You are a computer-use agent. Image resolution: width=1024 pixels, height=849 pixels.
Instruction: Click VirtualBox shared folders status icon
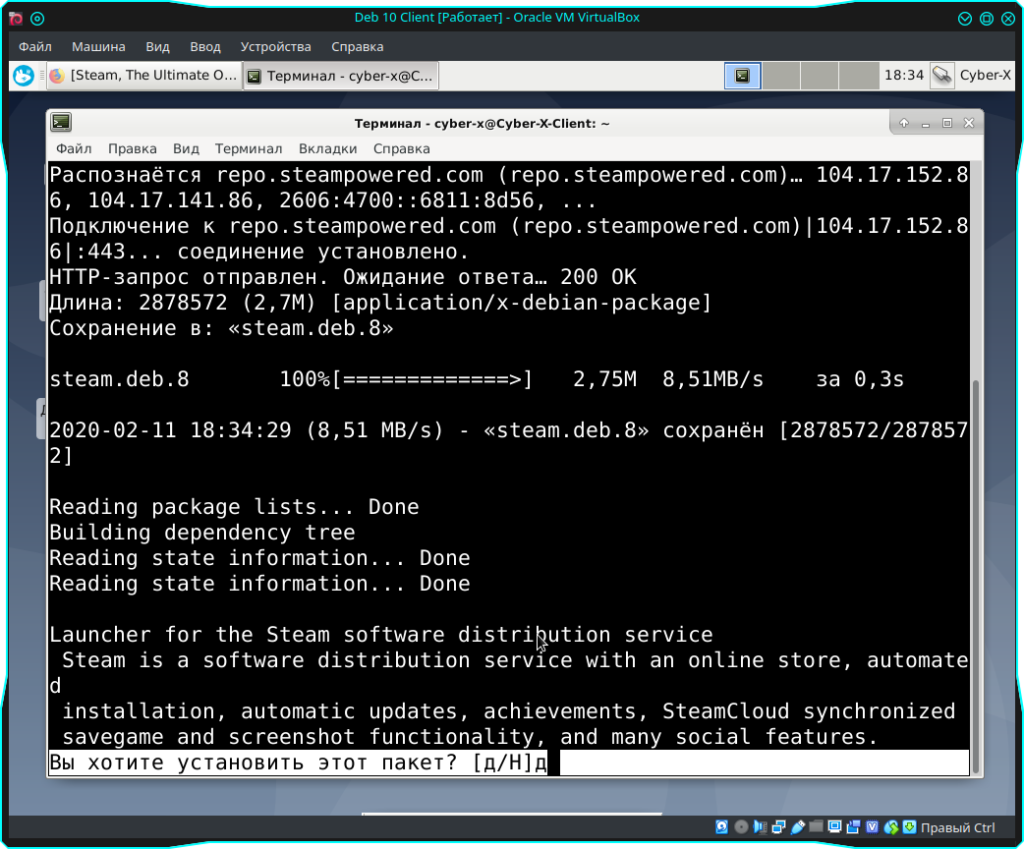click(816, 827)
